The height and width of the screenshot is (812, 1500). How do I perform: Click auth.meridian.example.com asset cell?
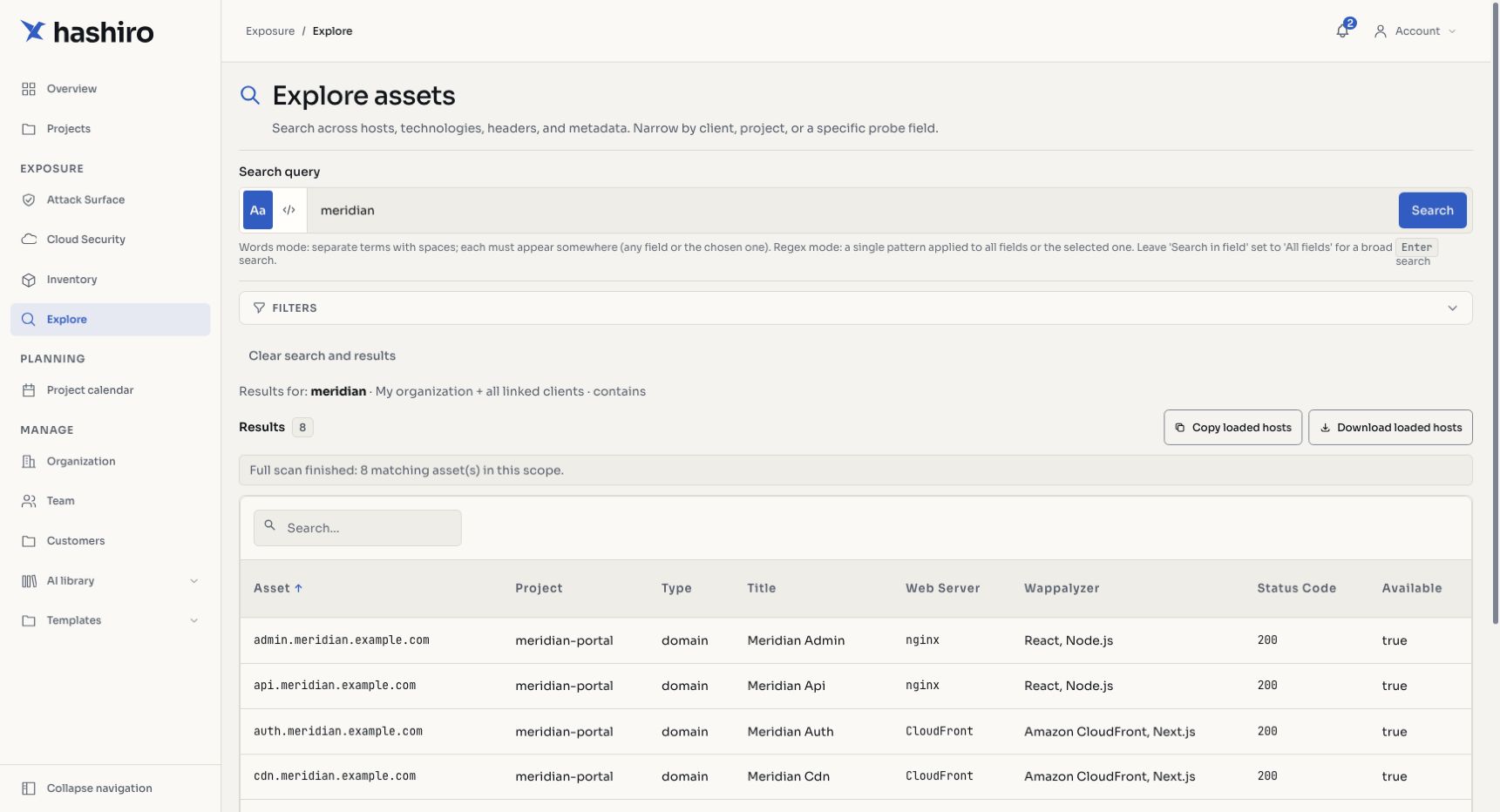click(338, 732)
